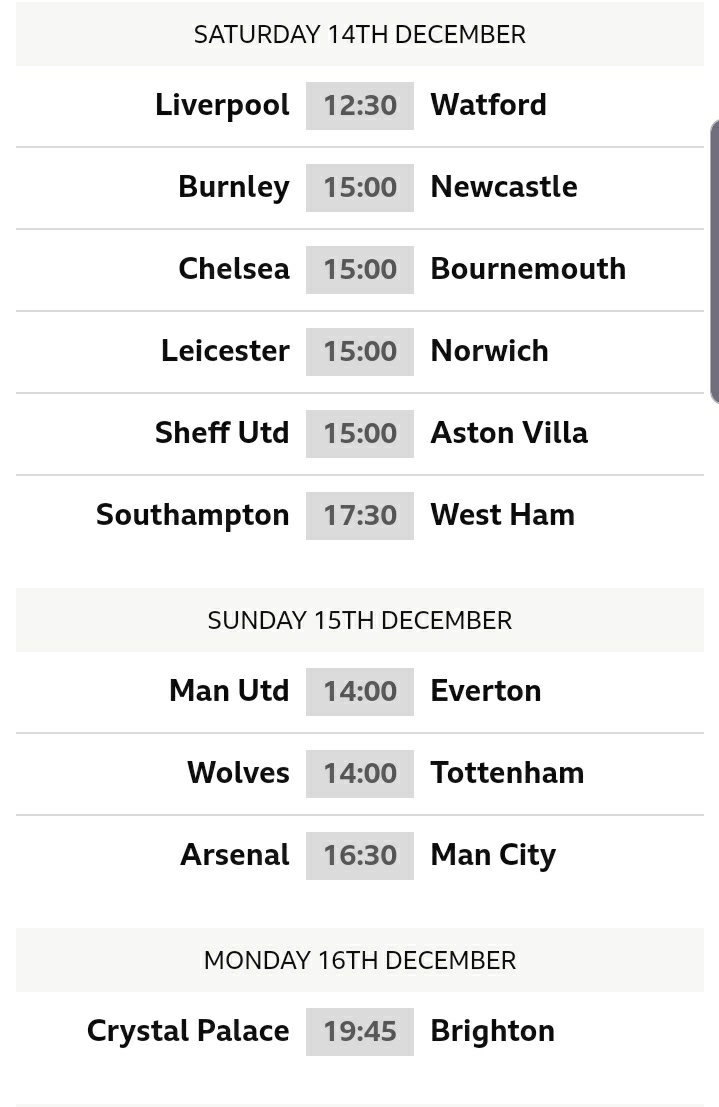Select Watford in the first fixture
This screenshot has height=1107, width=719.
tap(488, 105)
